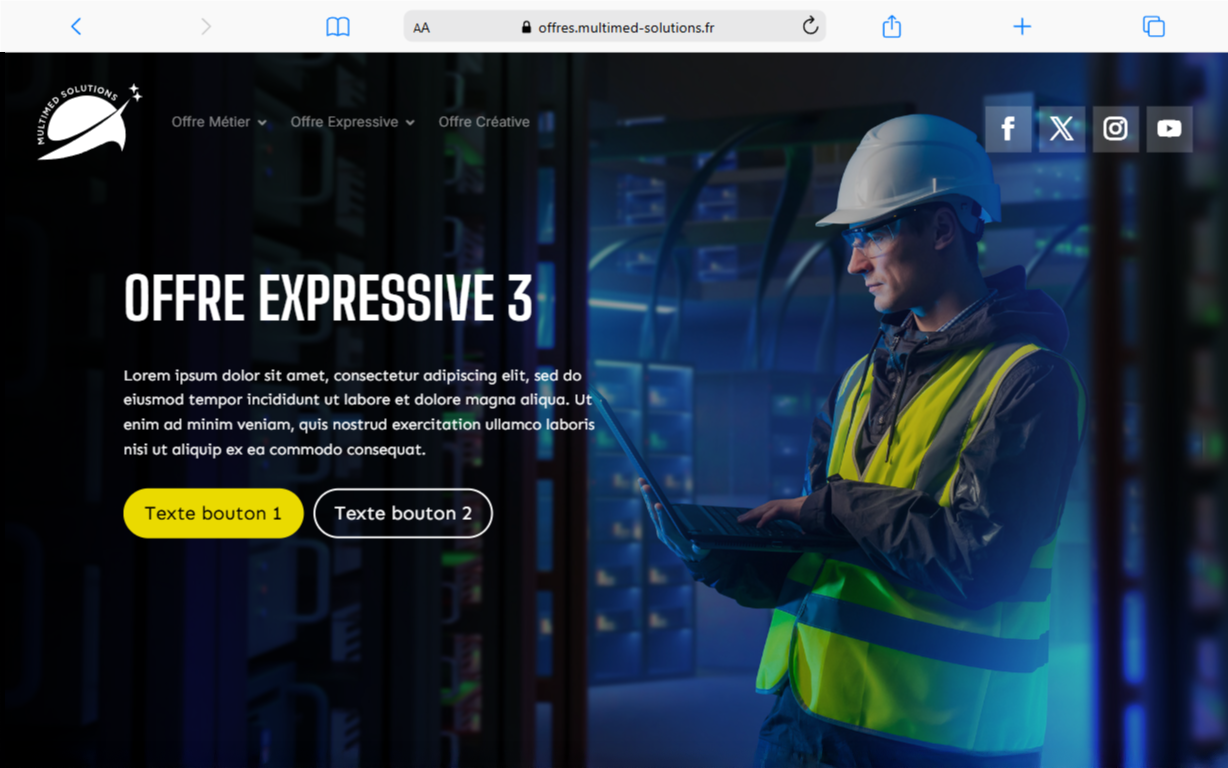Add a new tab with plus icon
Viewport: 1228px width, 768px height.
[x=1022, y=27]
